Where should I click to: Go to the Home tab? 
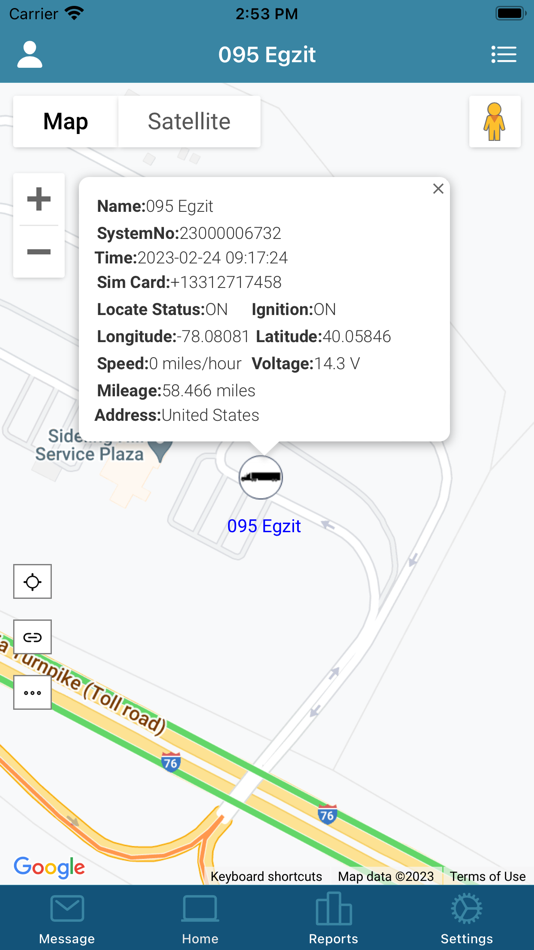coord(200,919)
